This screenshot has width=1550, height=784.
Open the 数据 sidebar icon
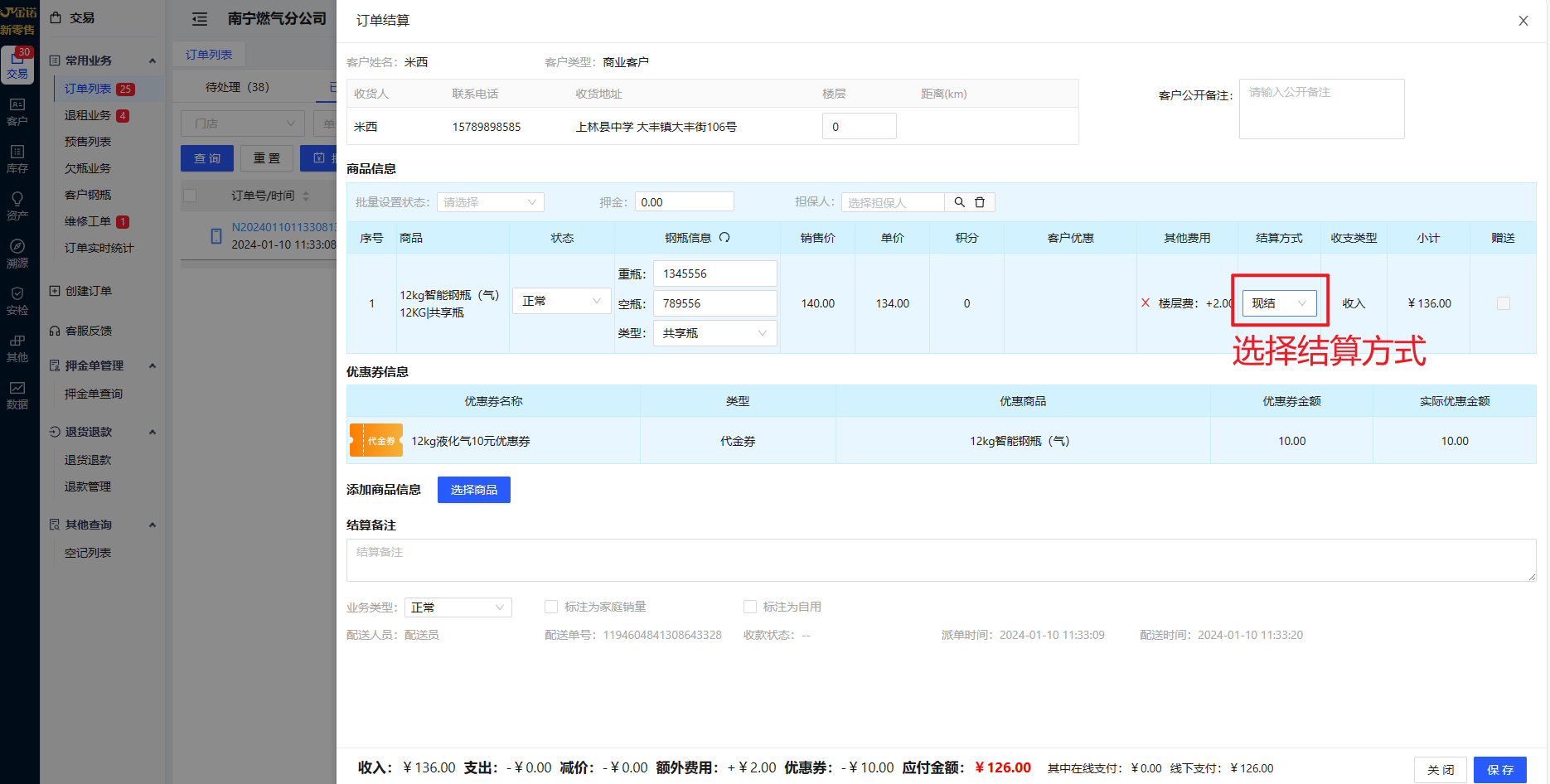17,395
